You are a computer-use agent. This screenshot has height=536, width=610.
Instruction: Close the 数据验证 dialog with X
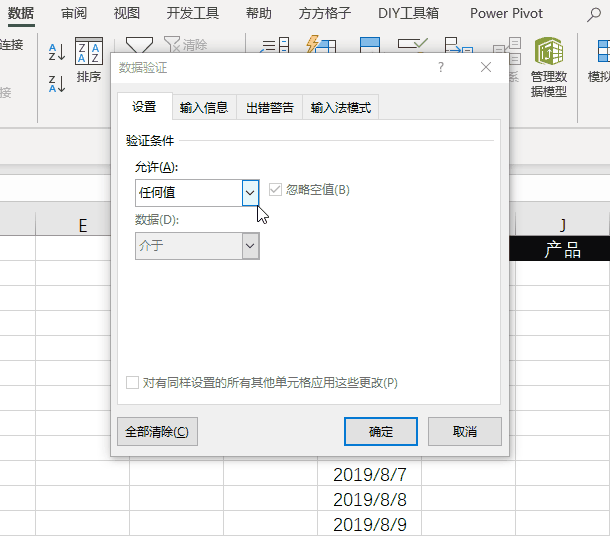click(x=486, y=67)
